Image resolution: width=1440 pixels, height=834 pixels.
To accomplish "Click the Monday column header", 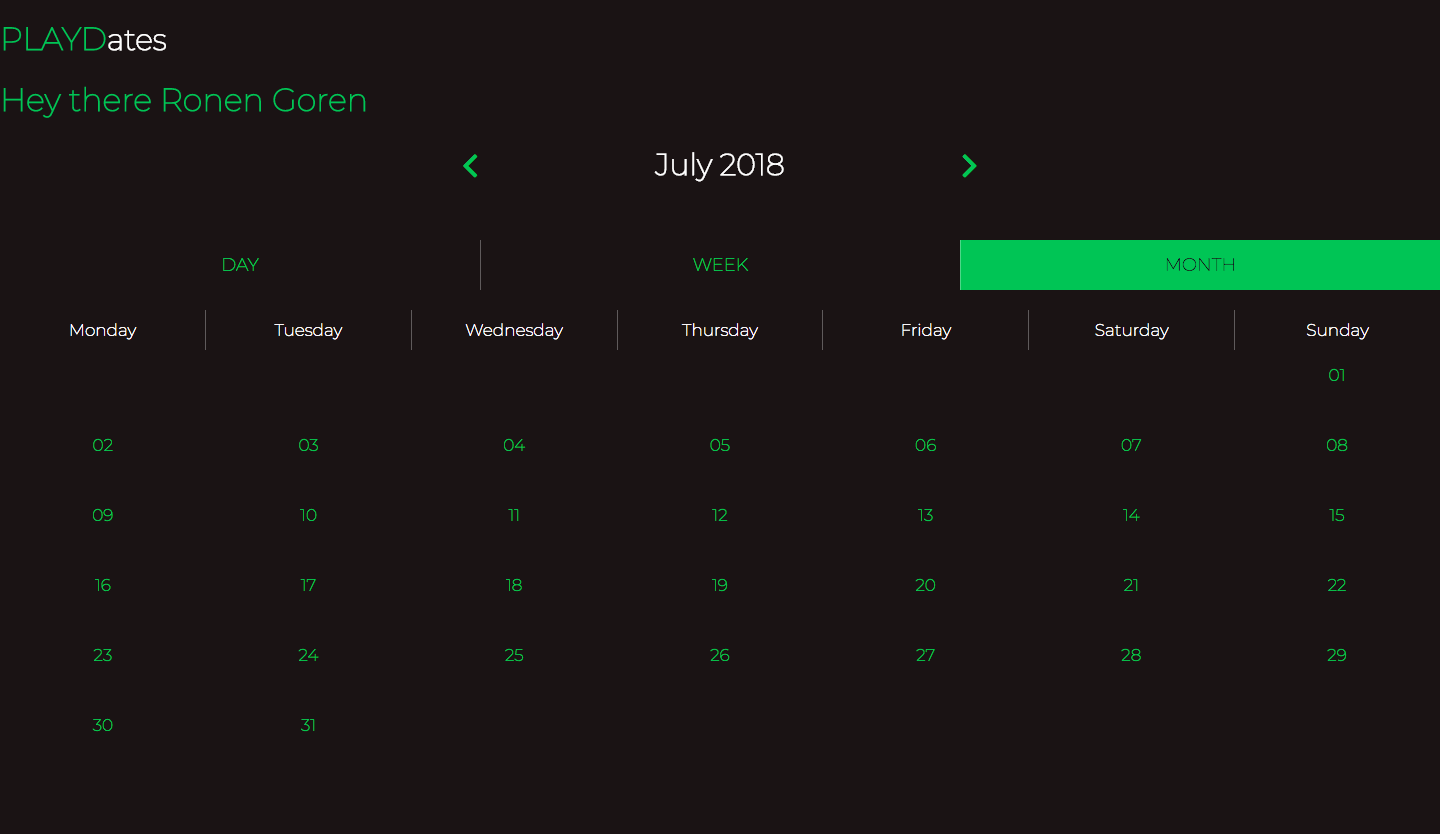I will 102,330.
